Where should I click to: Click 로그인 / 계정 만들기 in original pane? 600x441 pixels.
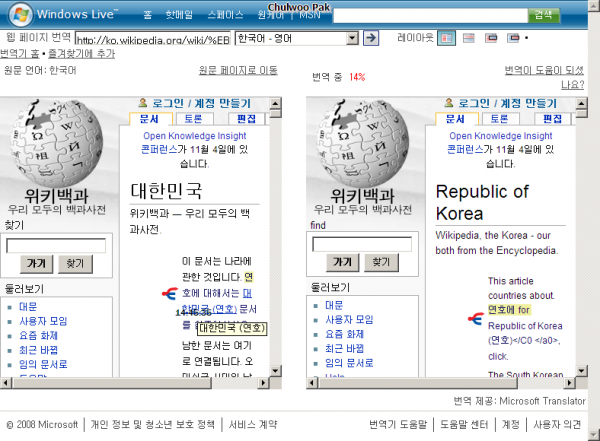201,103
